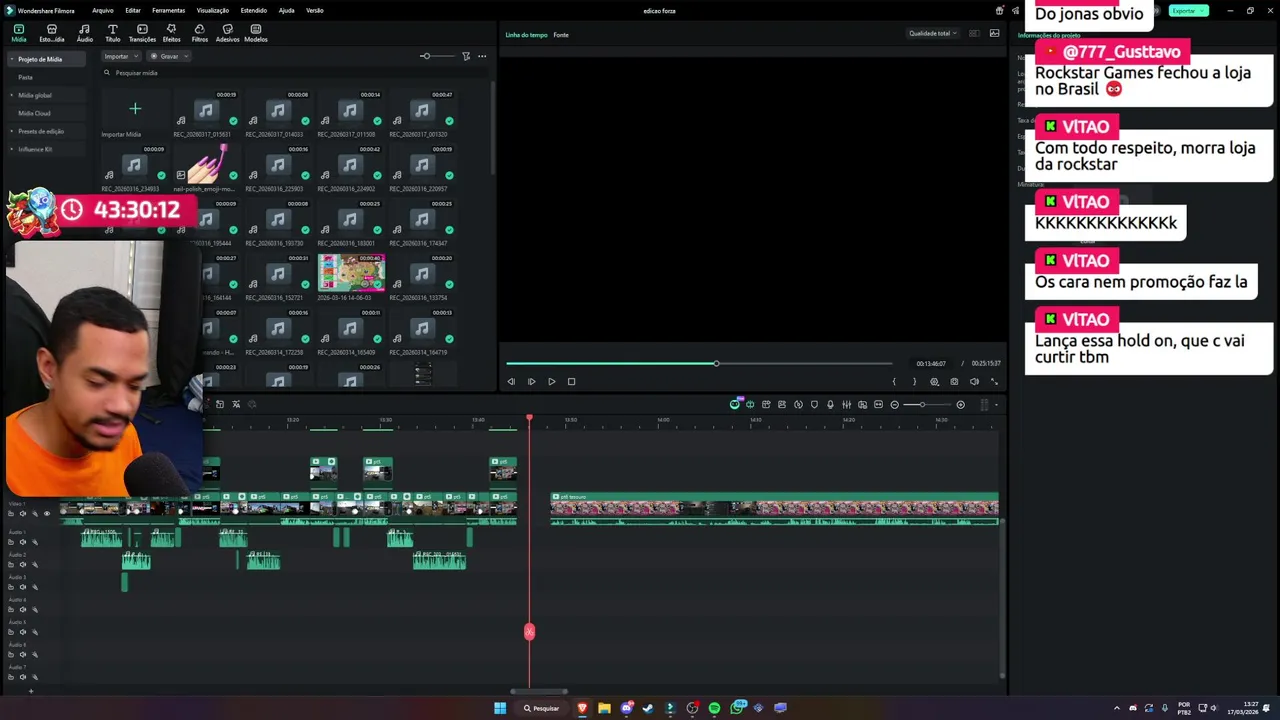Expand the Influence Kit tree item
The width and height of the screenshot is (1280, 720).
(11, 149)
